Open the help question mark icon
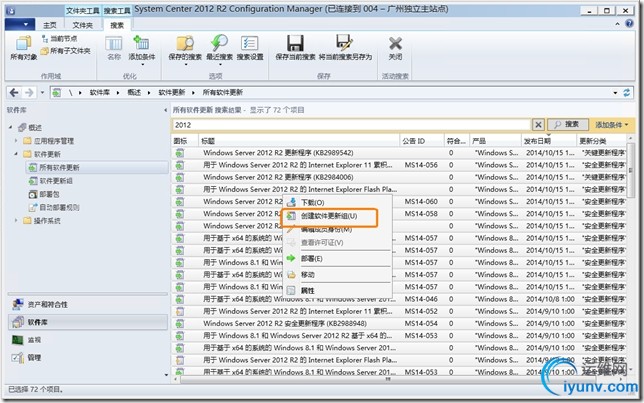The width and height of the screenshot is (644, 403). click(629, 23)
